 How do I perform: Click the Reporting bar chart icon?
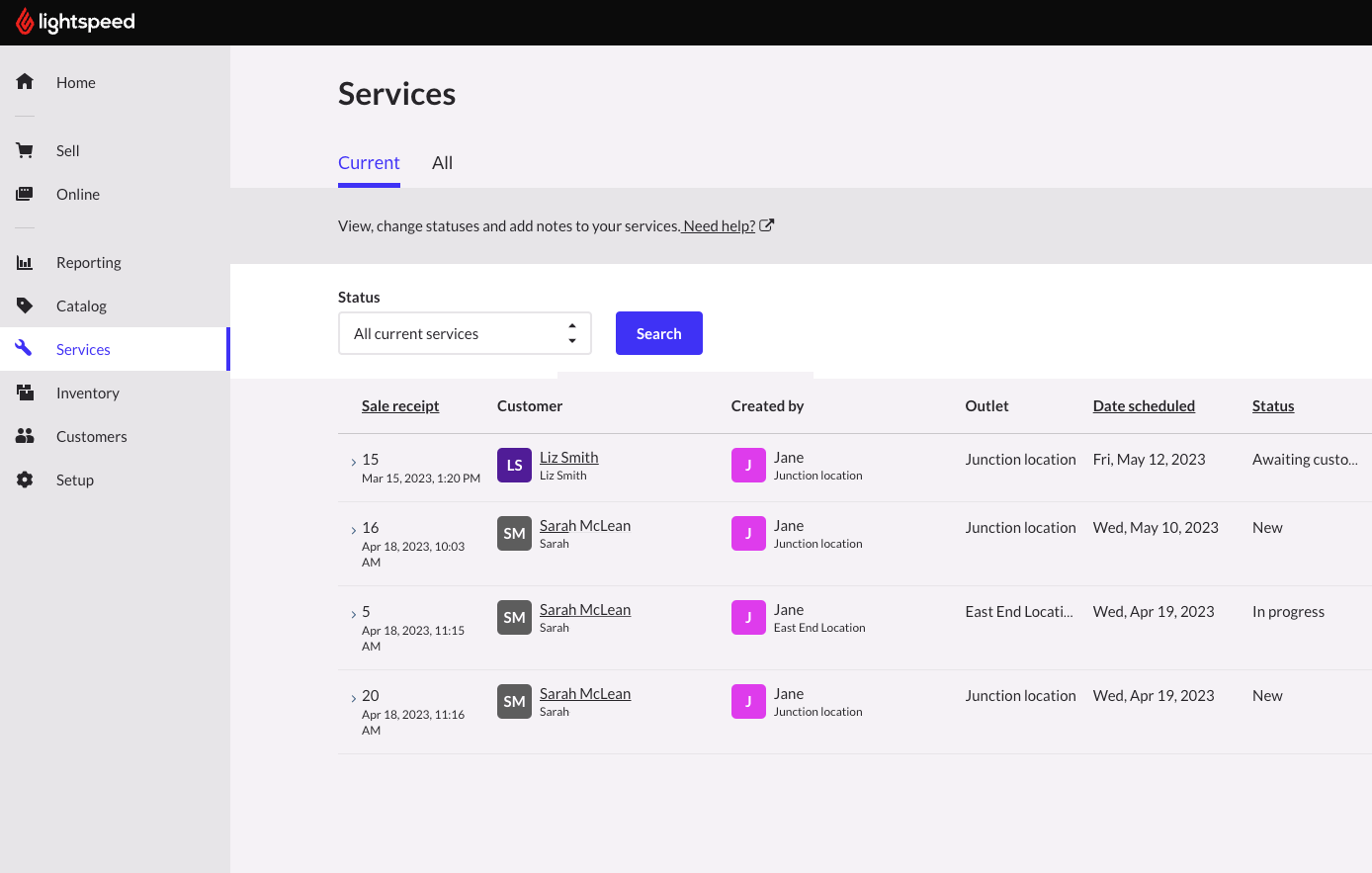point(25,262)
